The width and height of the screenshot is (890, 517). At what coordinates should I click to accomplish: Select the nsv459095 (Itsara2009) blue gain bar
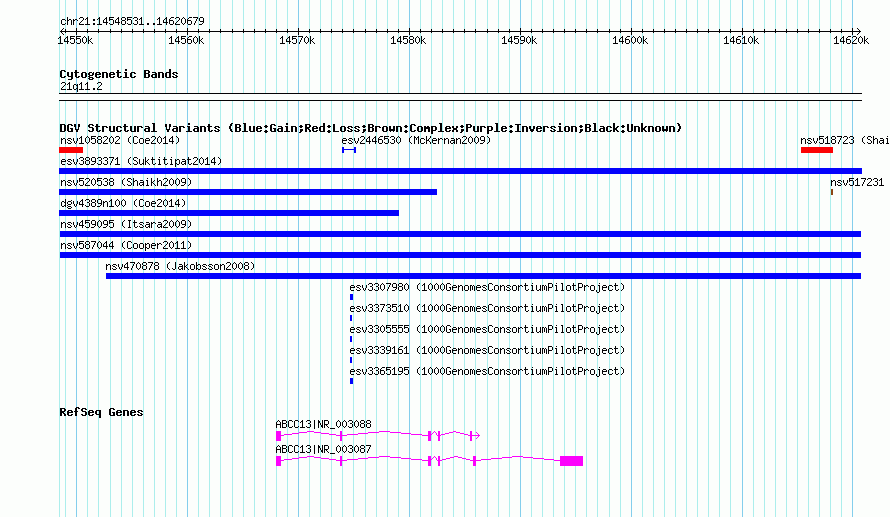[460, 234]
